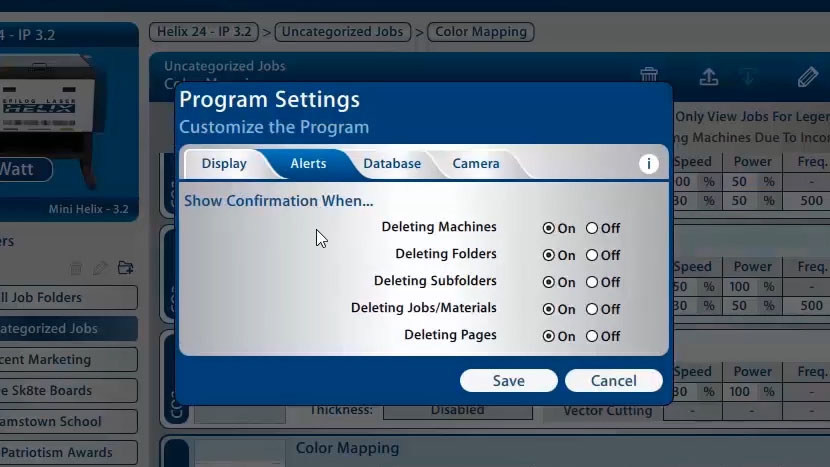Click the Uncategorized Jobs breadcrumb
The image size is (830, 467).
[342, 32]
